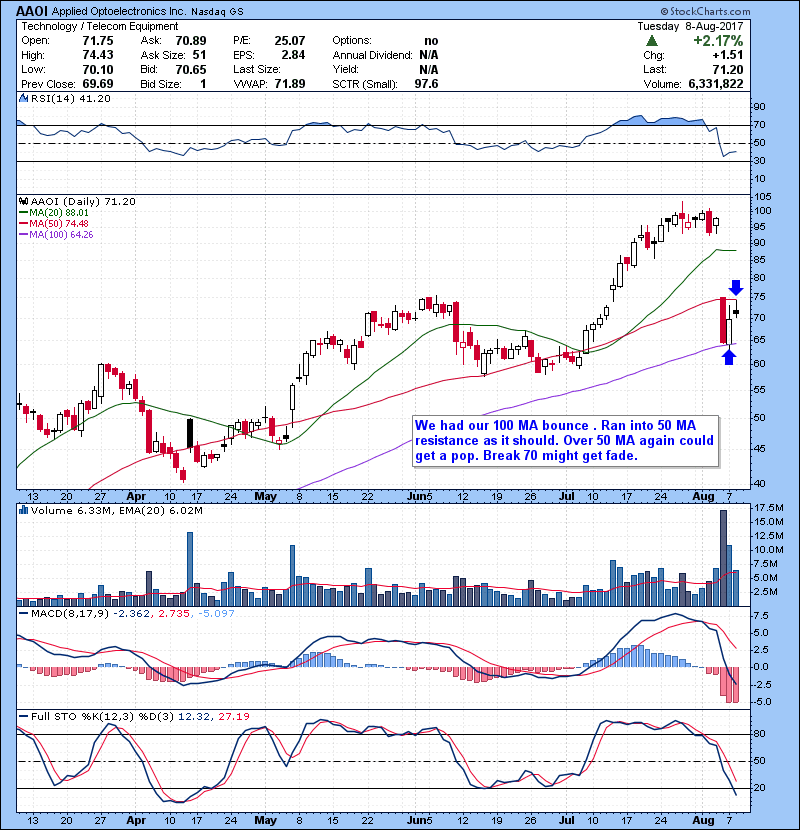Click the stochastic %D value 27.19
The width and height of the screenshot is (800, 830).
pos(233,717)
